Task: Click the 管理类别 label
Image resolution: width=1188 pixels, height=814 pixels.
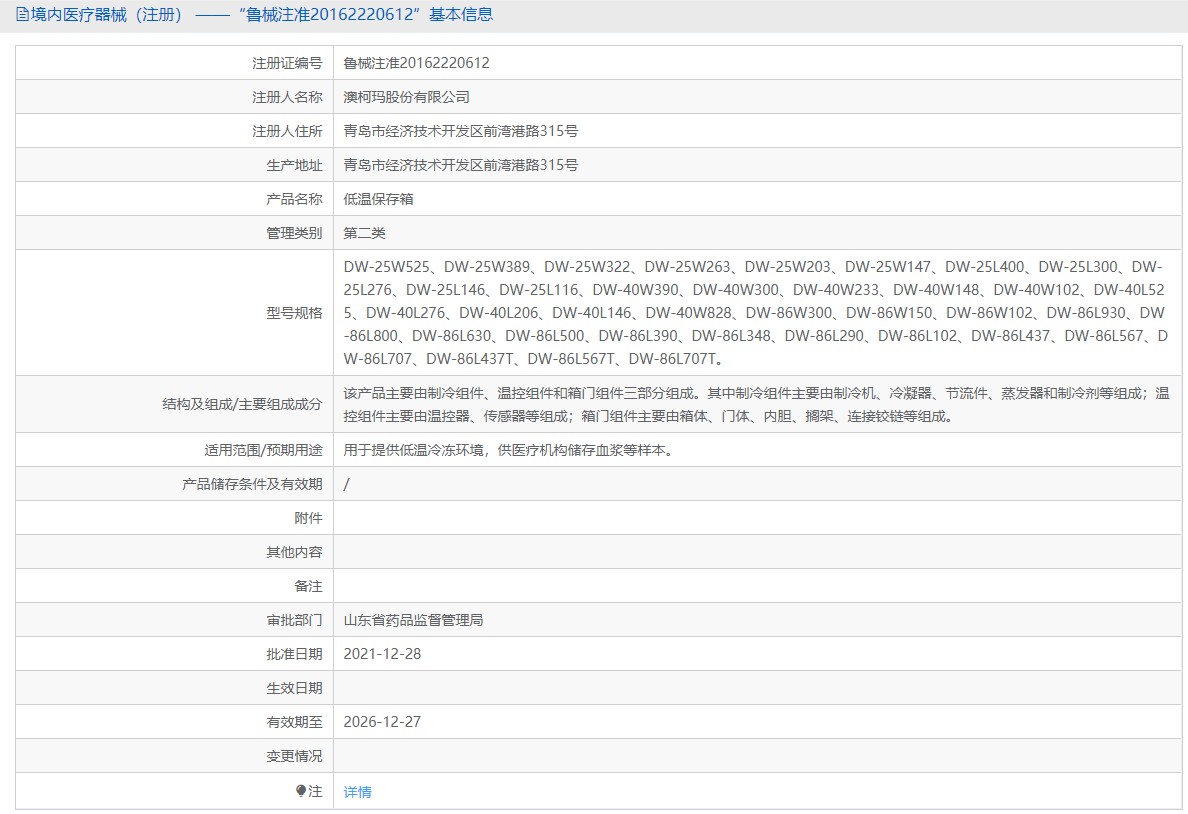Action: pyautogui.click(x=294, y=233)
